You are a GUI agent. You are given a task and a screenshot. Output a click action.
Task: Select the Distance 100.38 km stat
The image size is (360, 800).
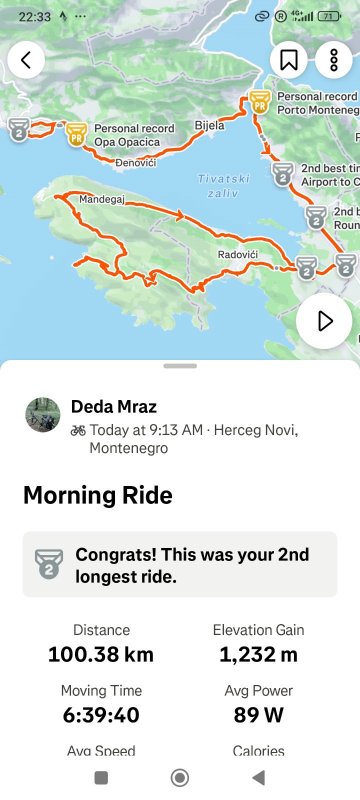tap(101, 645)
